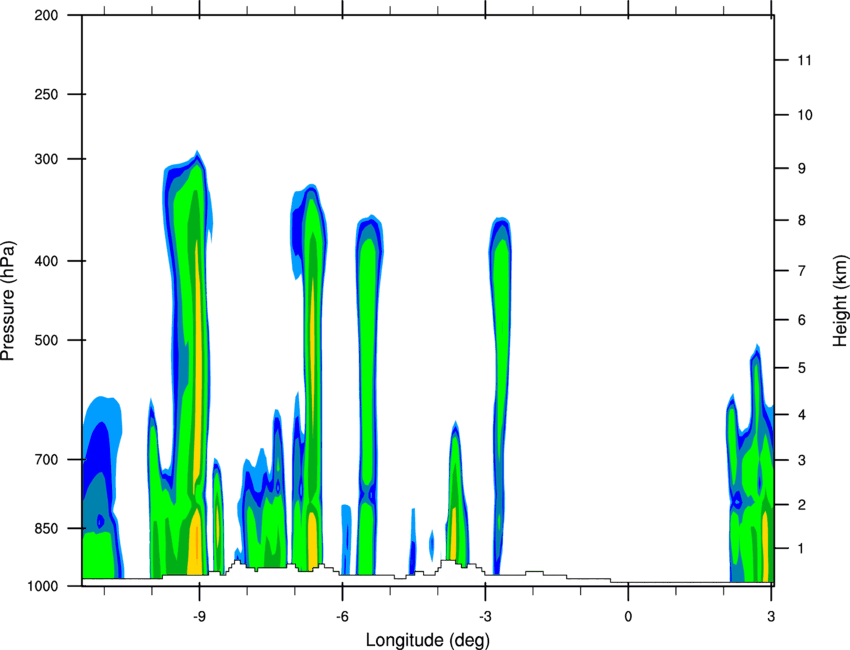Click the 7 km height label
This screenshot has width=850, height=650.
coord(801,270)
